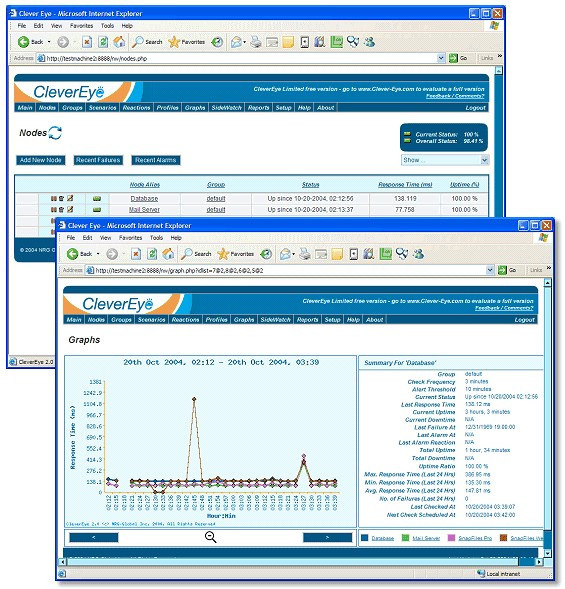This screenshot has height=589, width=565.
Task: Expand Back history arrow in rear Nodes window
Action: click(49, 42)
